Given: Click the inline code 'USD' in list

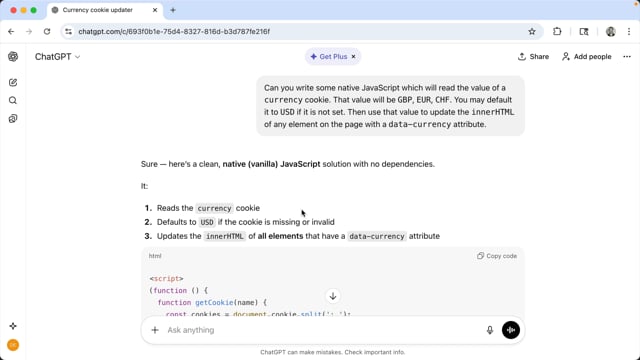Looking at the screenshot, I should pyautogui.click(x=207, y=222).
